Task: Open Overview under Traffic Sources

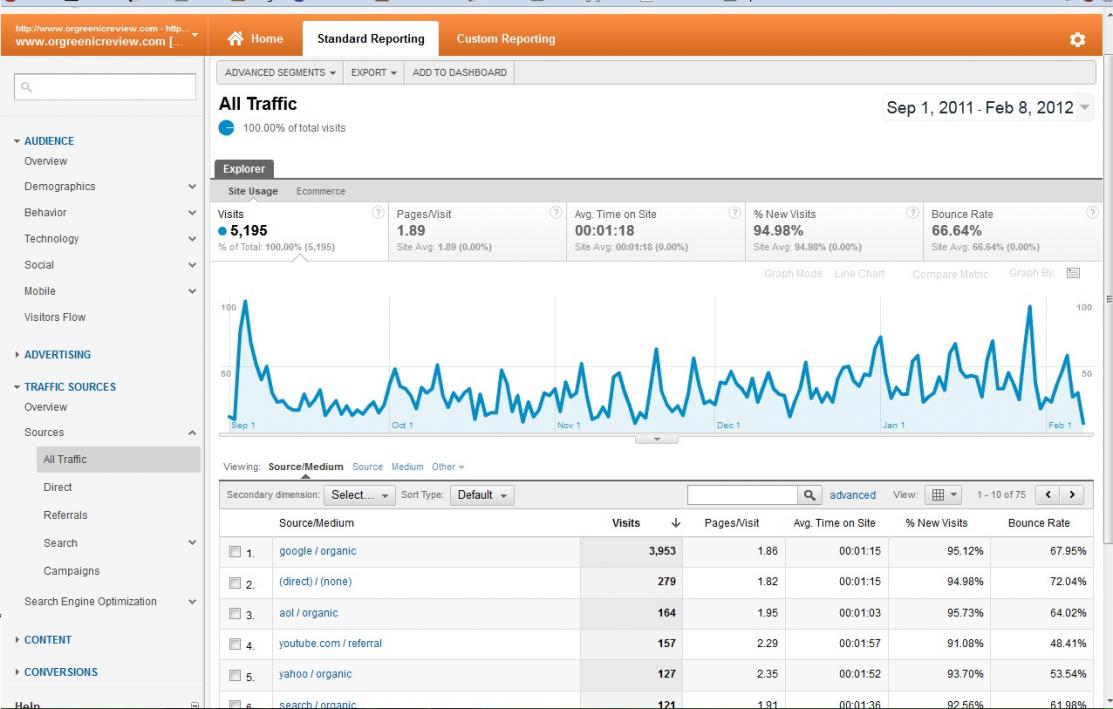Action: 45,407
